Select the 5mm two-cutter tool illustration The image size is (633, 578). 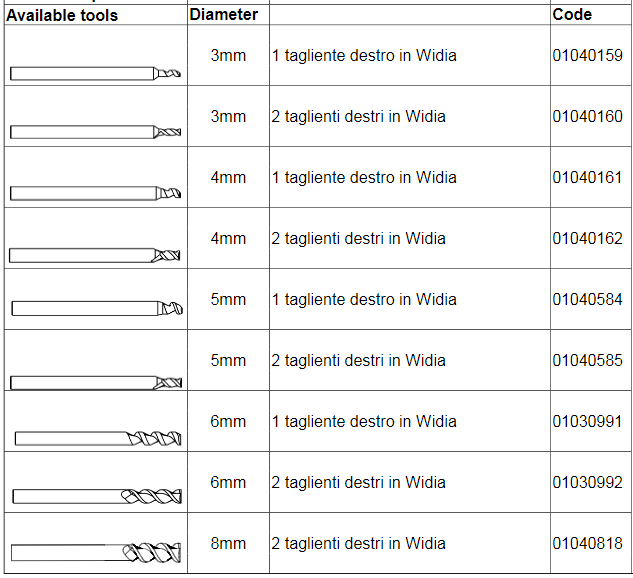click(x=96, y=383)
